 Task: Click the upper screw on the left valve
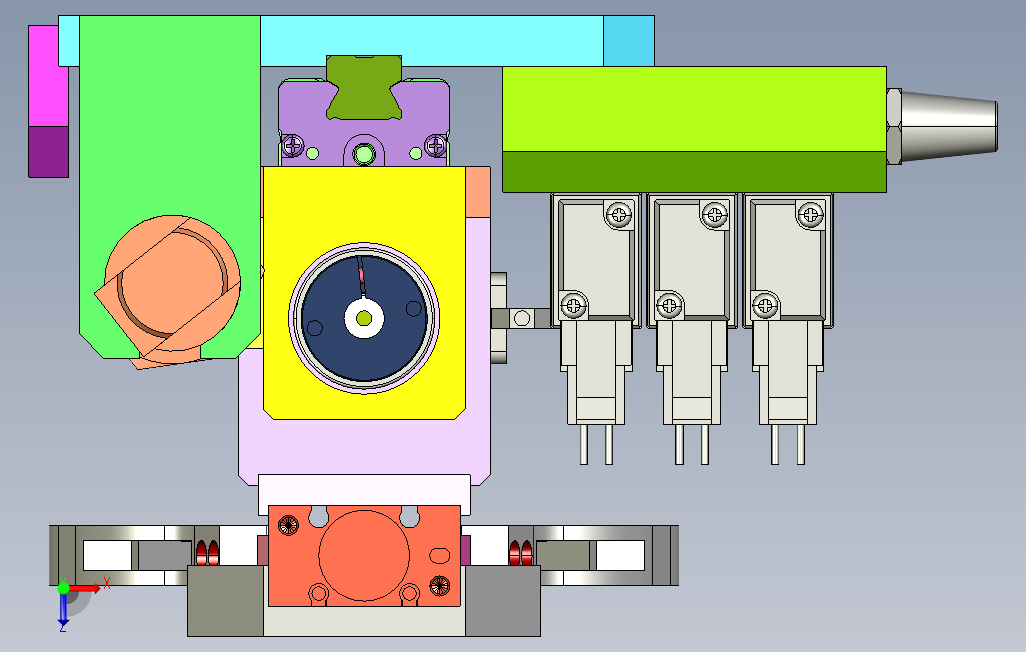point(618,214)
